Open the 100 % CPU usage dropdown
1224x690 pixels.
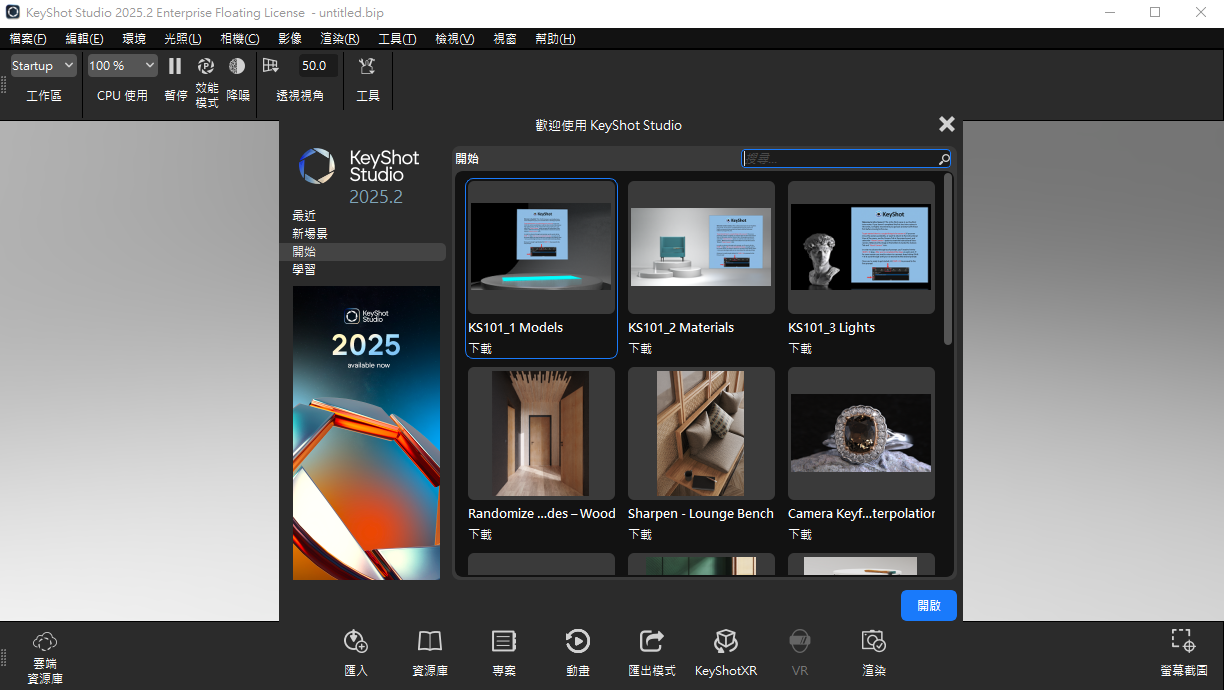point(122,66)
